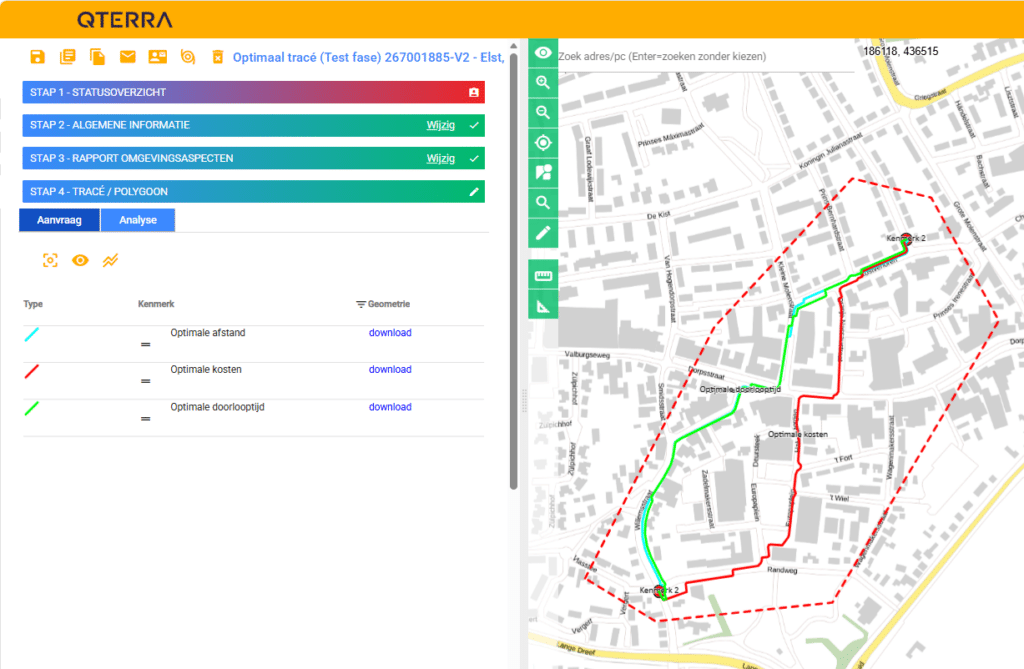The width and height of the screenshot is (1024, 669).
Task: Click the green line swatch for Optimale doorlooptijd
Action: coord(31,409)
